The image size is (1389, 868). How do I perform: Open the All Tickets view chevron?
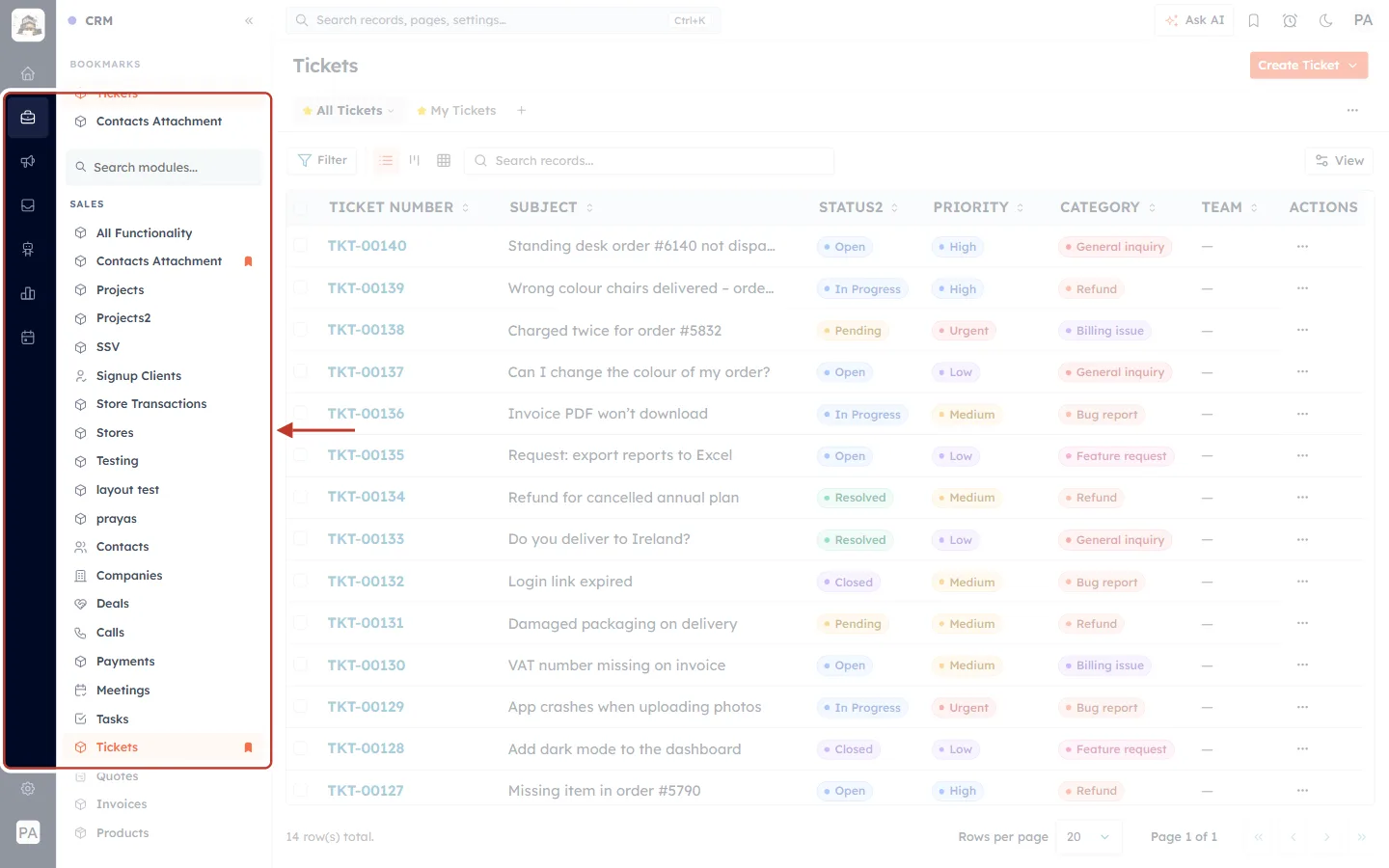[391, 111]
